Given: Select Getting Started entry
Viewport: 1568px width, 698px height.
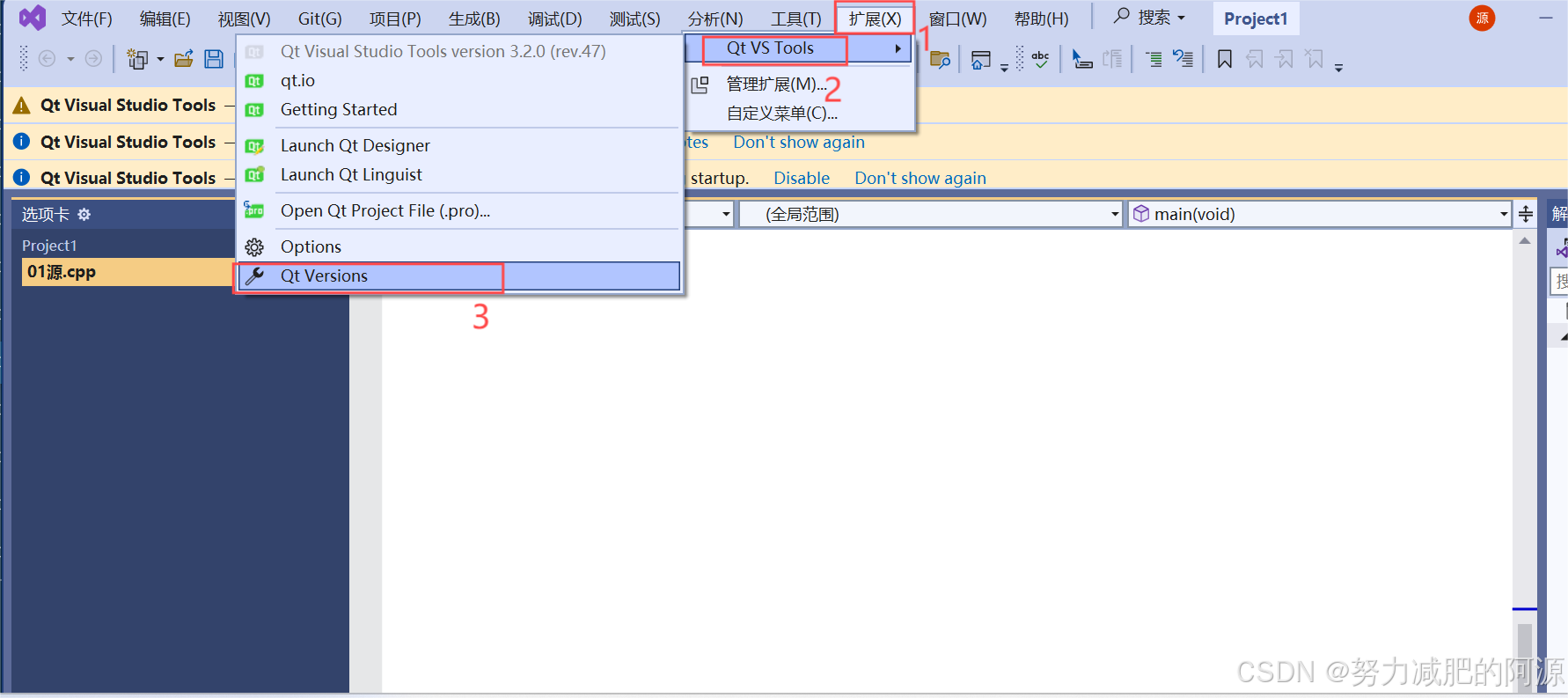Looking at the screenshot, I should (x=458, y=109).
